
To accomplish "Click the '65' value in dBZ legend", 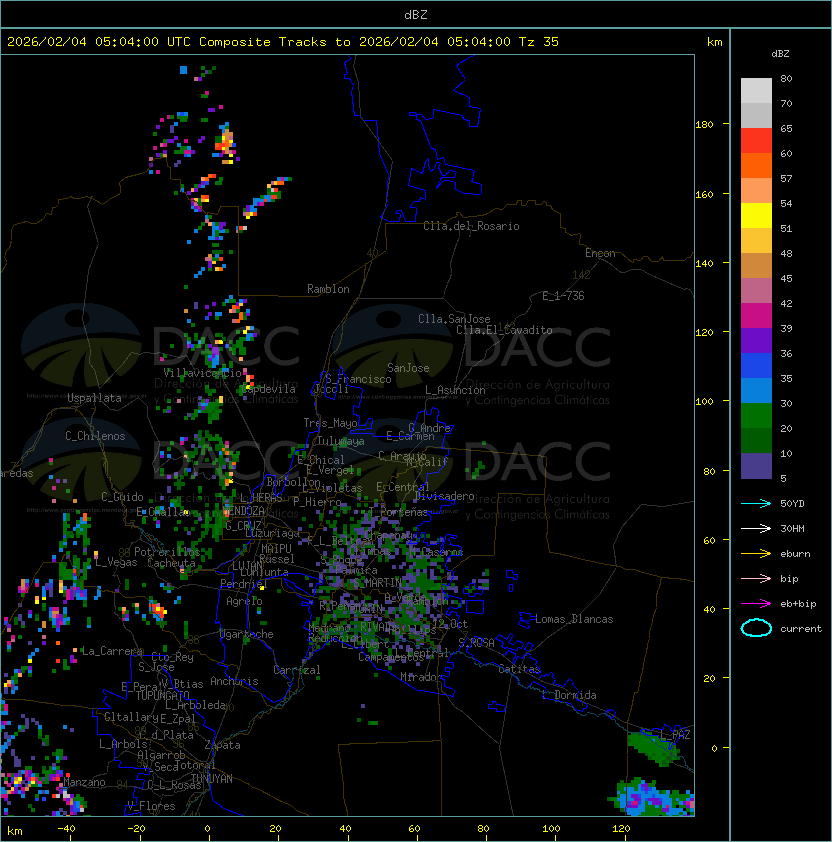I will (786, 128).
